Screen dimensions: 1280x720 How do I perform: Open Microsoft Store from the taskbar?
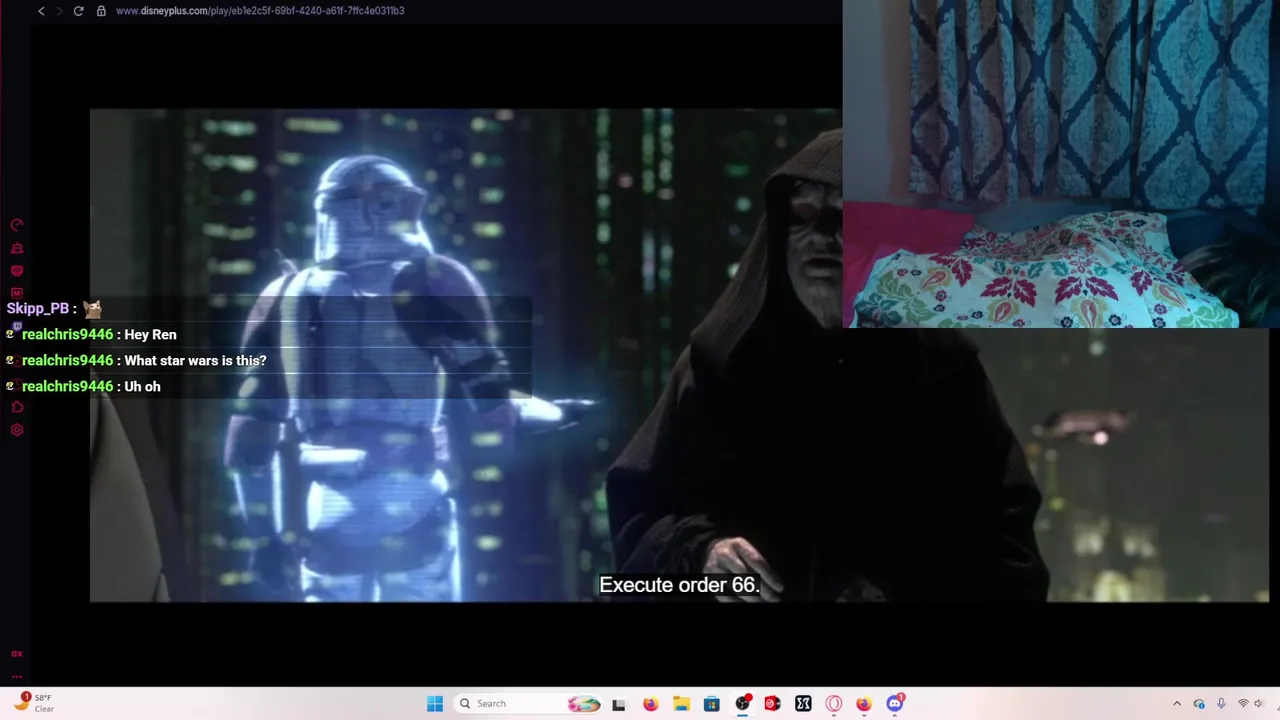click(711, 704)
